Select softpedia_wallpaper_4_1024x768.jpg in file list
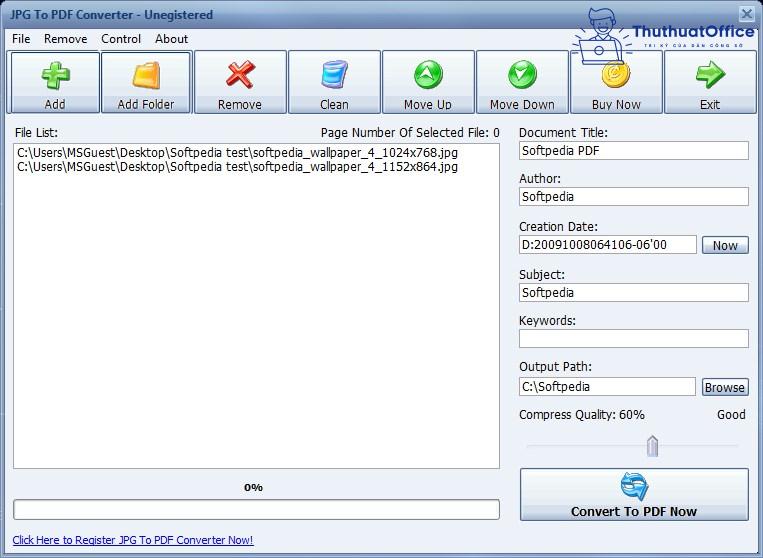The width and height of the screenshot is (763, 558). [237, 153]
